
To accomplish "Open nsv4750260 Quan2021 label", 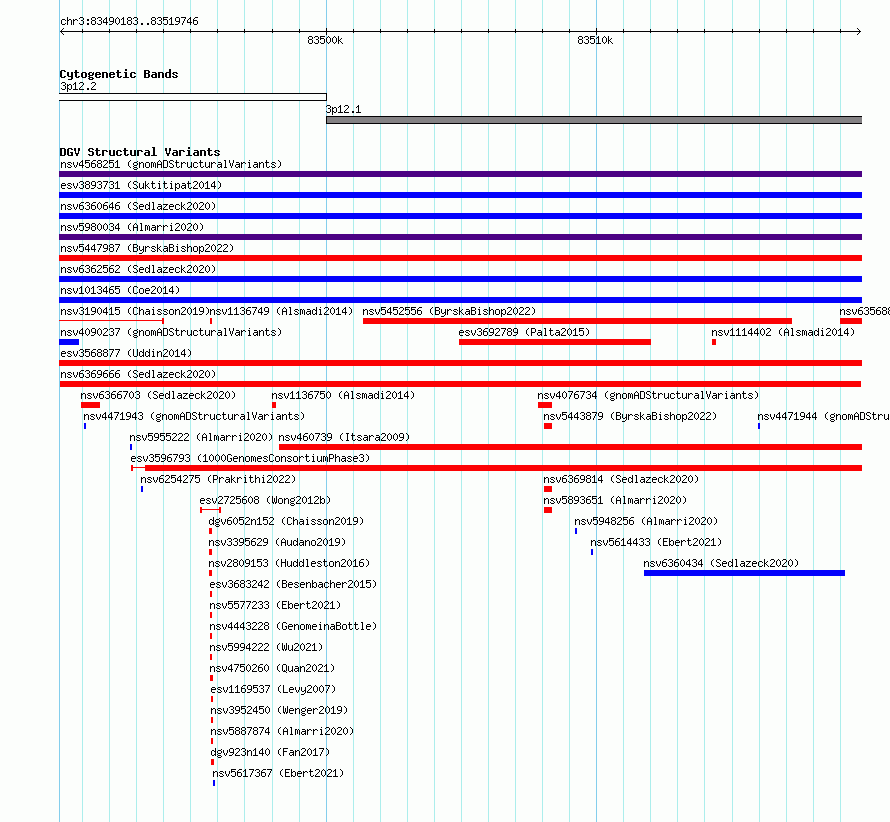I will [272, 669].
